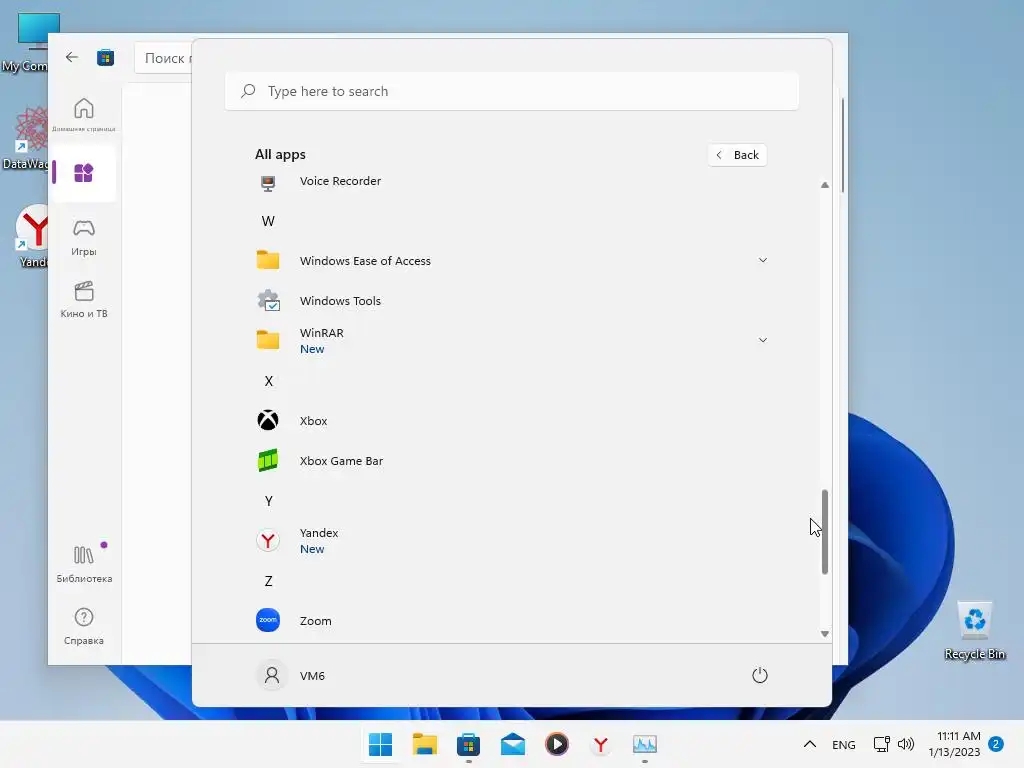Open Zoom from its blue icon
1024x768 pixels.
(x=268, y=620)
